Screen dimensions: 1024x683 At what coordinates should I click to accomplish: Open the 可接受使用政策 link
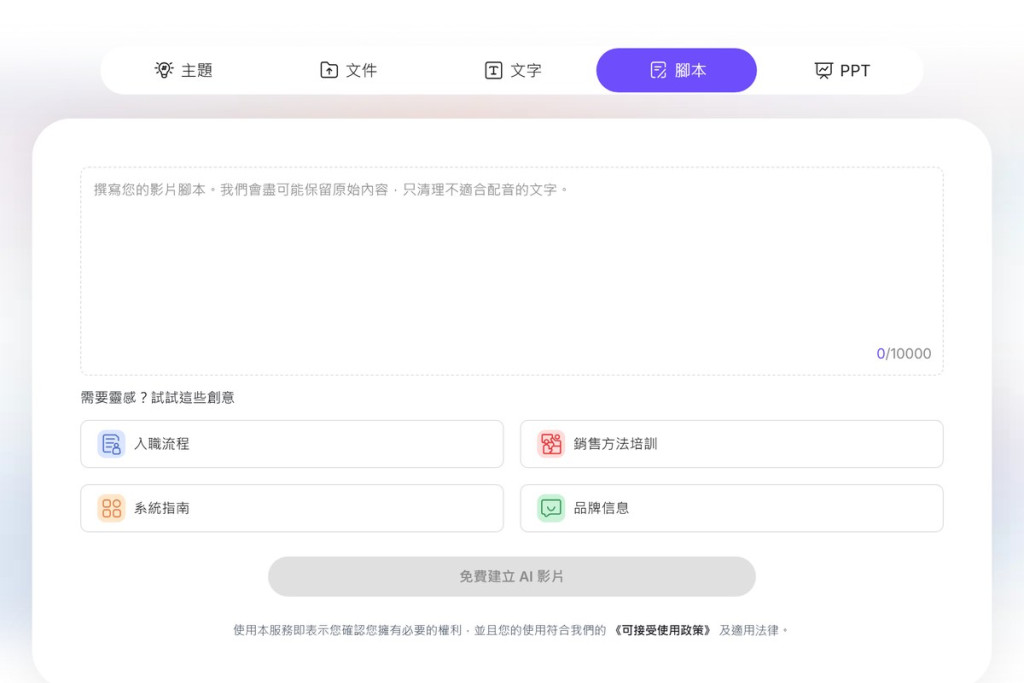click(x=662, y=630)
